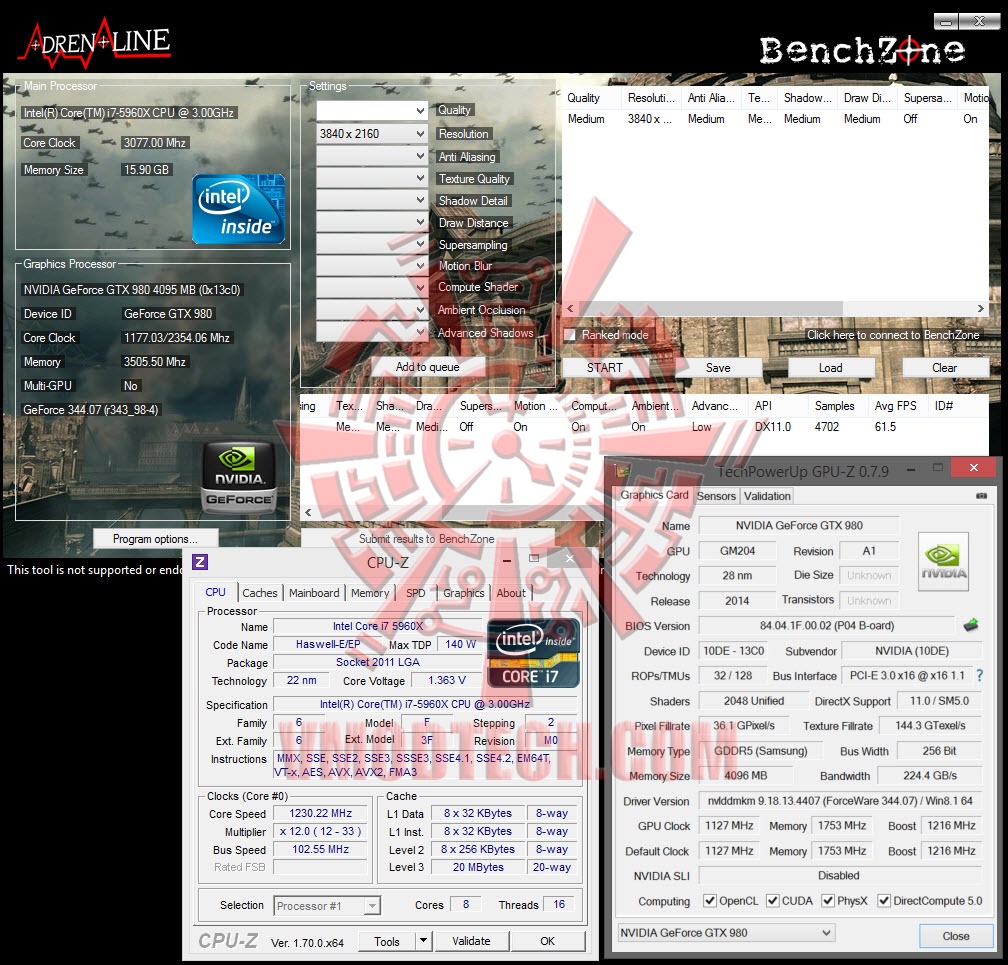The width and height of the screenshot is (1008, 965).
Task: Enable the Ranked mode checkbox
Action: [570, 334]
